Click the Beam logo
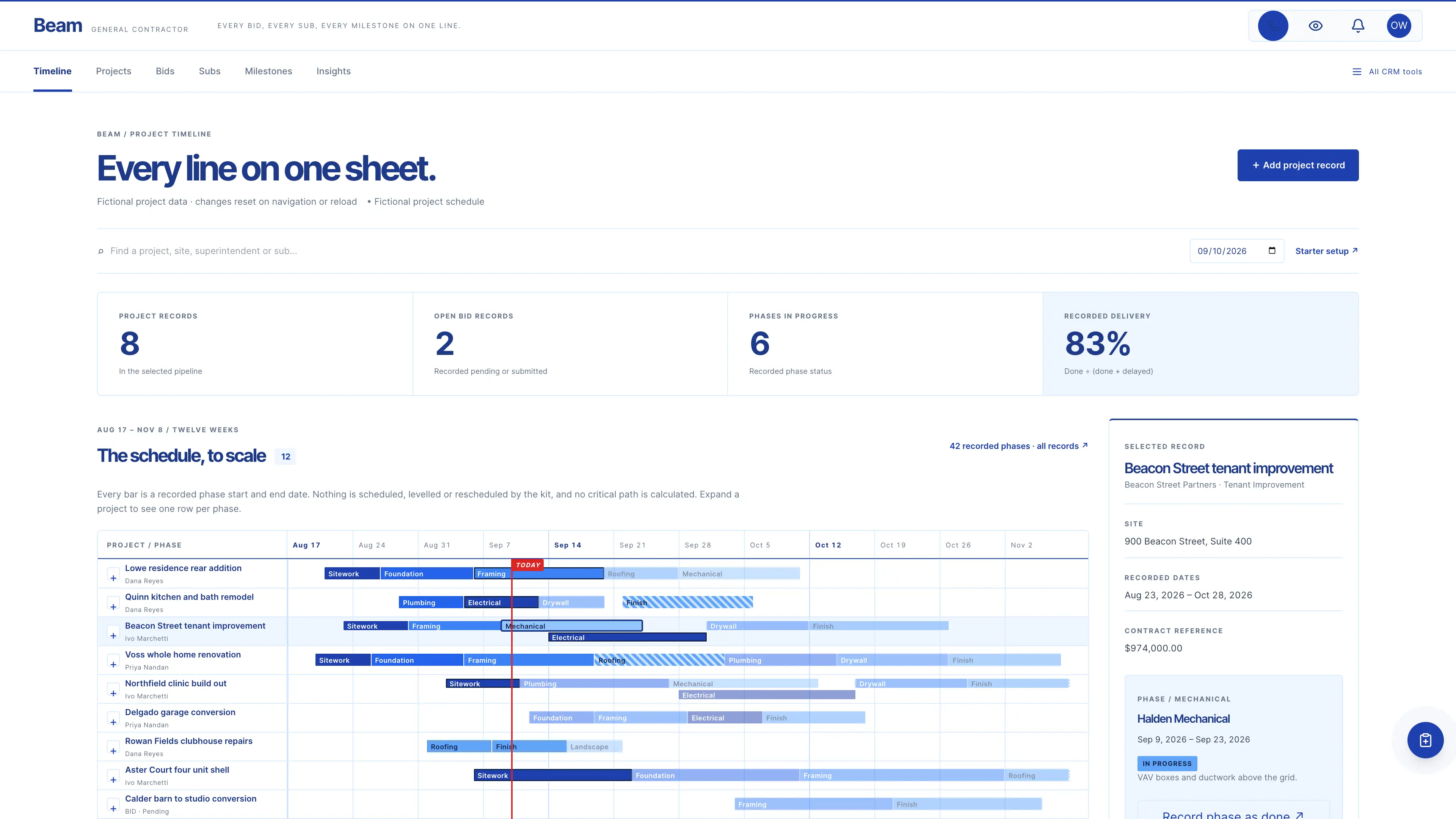The width and height of the screenshot is (1456, 819). tap(58, 25)
